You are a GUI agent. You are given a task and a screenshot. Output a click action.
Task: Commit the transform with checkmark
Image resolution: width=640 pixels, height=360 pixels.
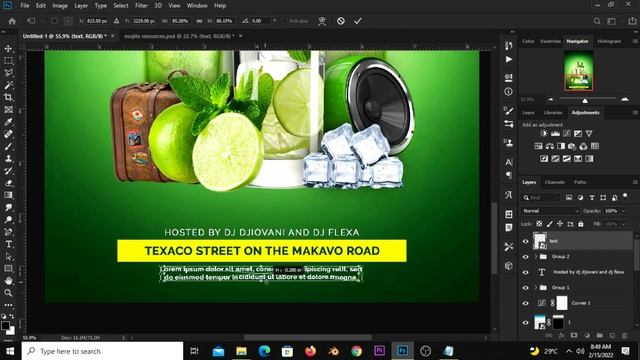click(x=358, y=21)
